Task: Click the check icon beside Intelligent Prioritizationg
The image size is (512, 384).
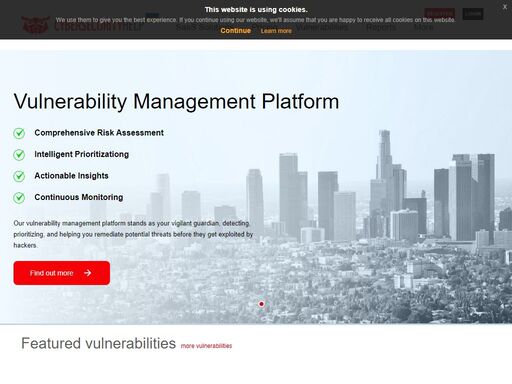Action: (x=19, y=155)
